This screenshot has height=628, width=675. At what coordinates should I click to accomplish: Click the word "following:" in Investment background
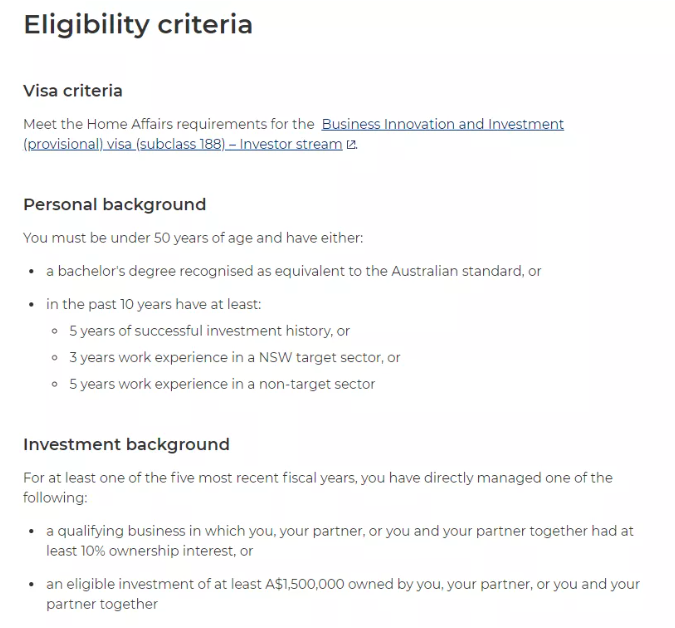[x=55, y=497]
